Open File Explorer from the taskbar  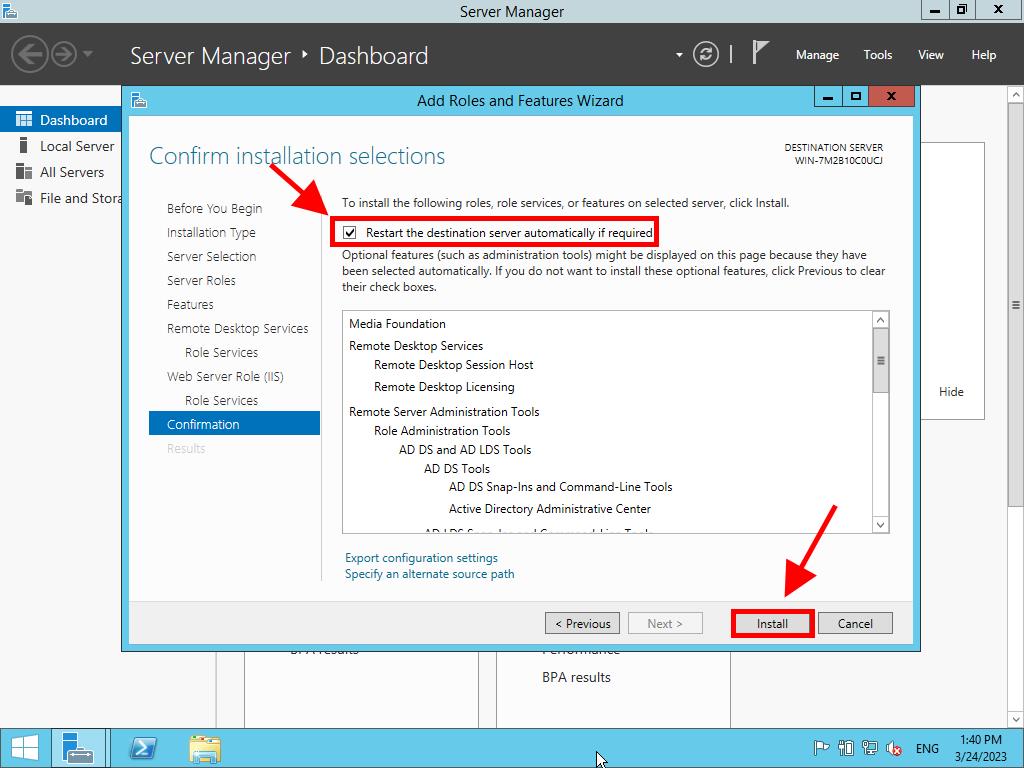coord(205,748)
